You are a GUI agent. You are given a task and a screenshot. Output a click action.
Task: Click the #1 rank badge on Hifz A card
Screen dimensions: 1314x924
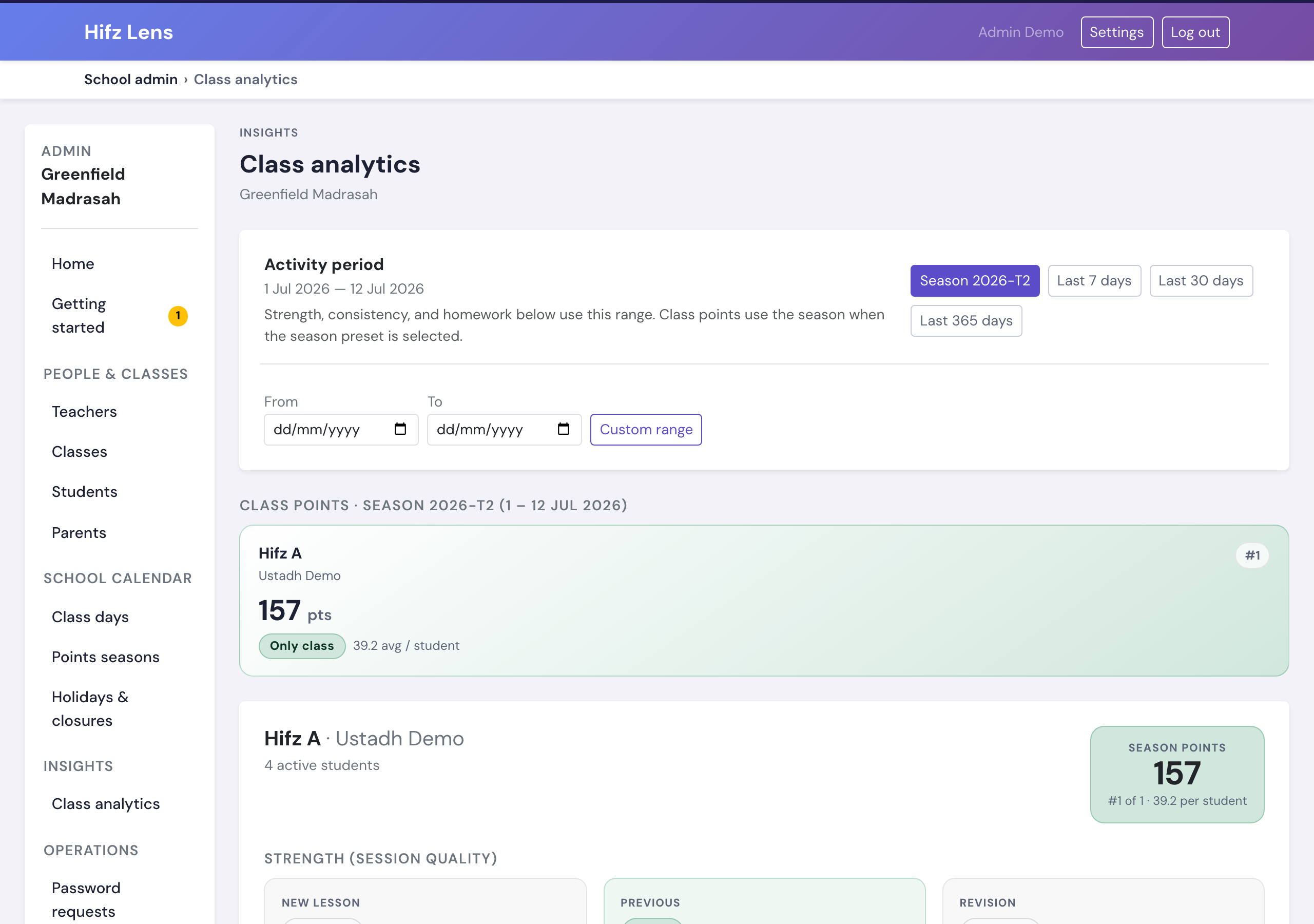1252,555
